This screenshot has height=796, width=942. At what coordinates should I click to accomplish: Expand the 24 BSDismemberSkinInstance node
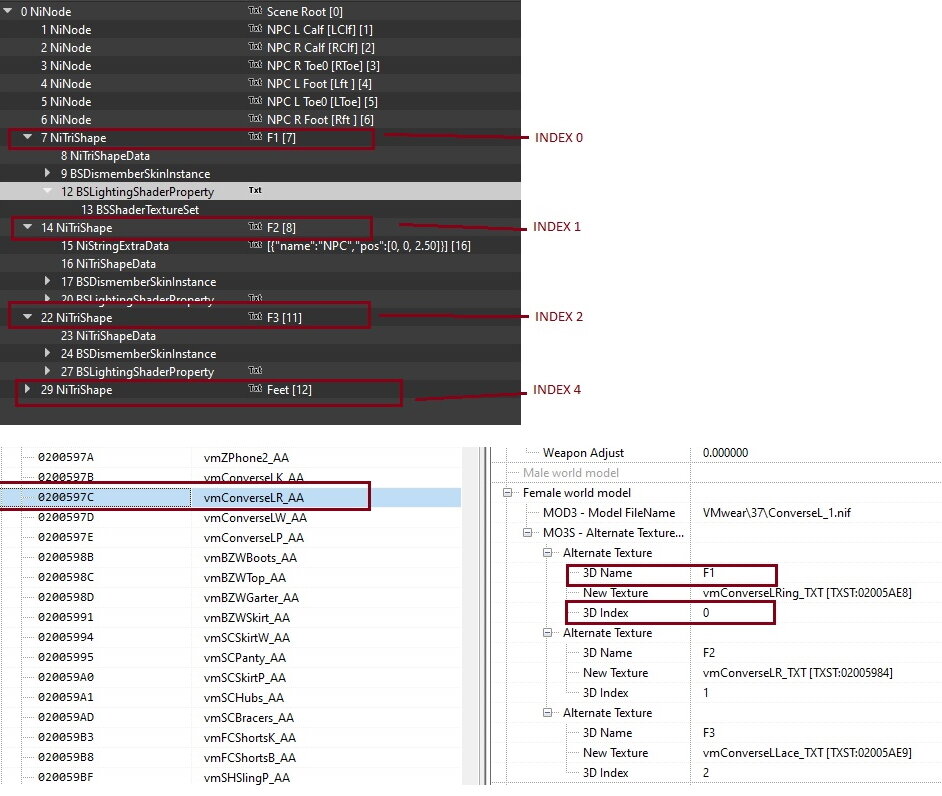[47, 353]
